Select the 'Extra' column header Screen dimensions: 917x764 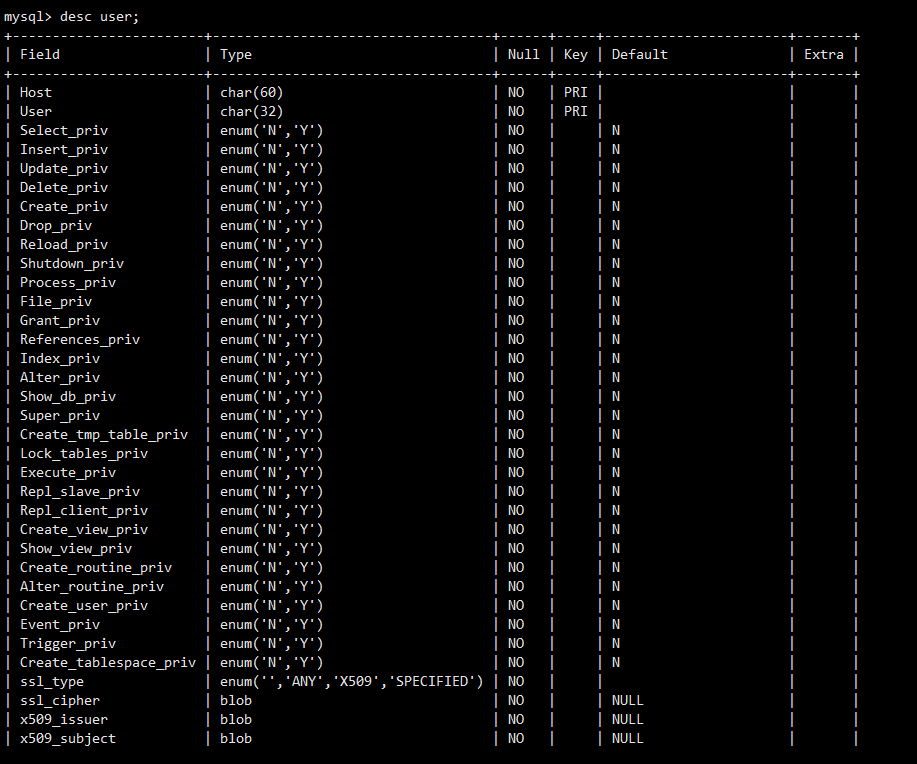[823, 54]
